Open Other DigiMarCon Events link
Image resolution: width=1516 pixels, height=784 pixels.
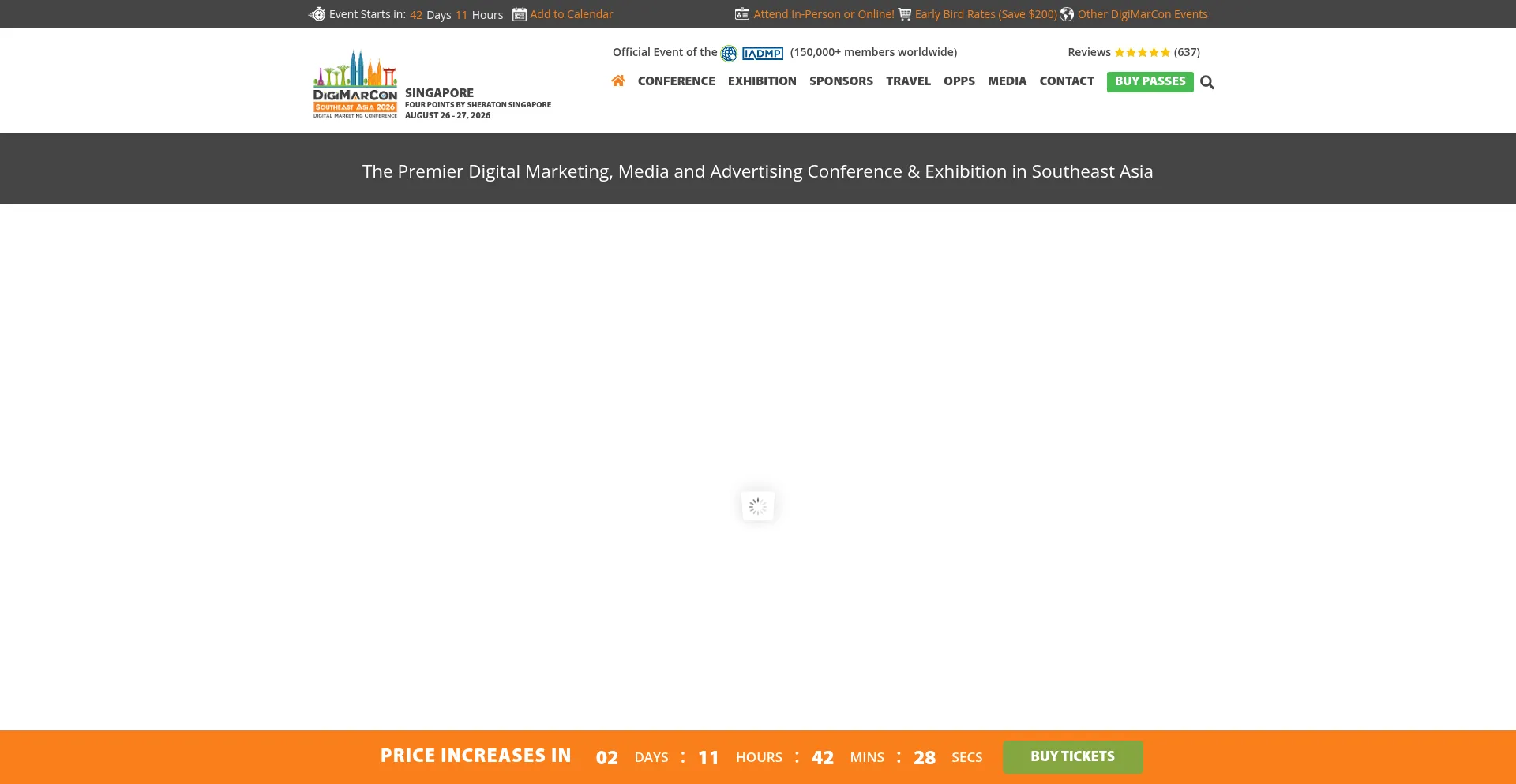[1143, 14]
